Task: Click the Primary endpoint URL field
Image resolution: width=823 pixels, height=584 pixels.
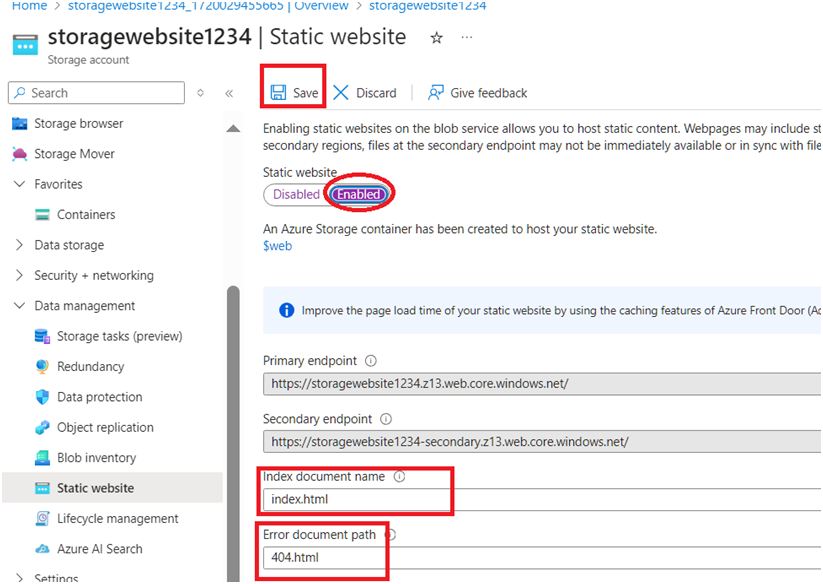Action: point(542,384)
